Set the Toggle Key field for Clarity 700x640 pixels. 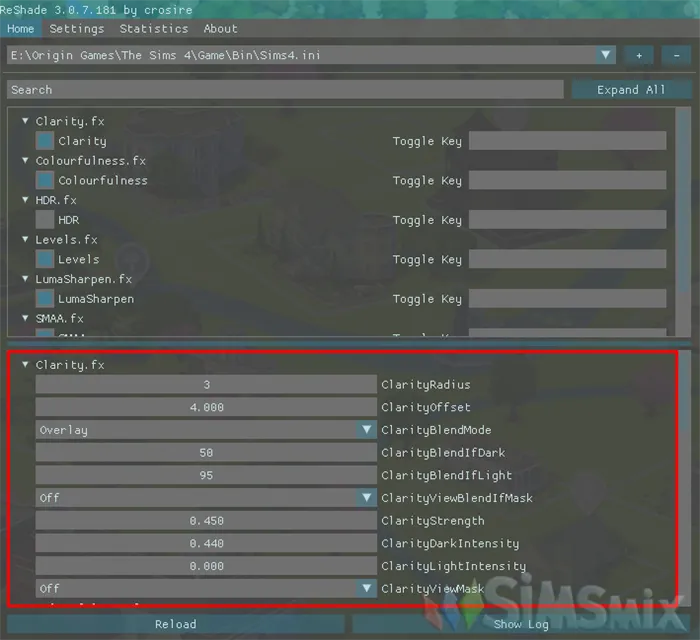[567, 141]
